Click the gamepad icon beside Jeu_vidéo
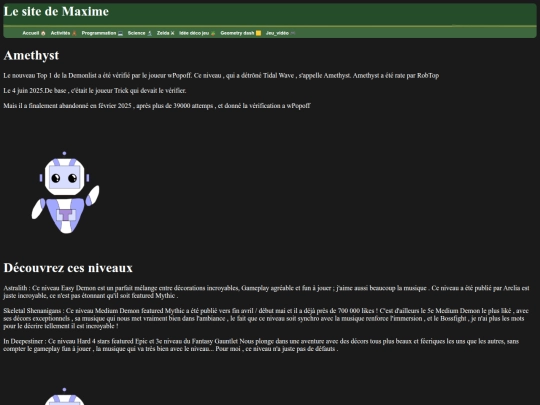 pyautogui.click(x=292, y=33)
